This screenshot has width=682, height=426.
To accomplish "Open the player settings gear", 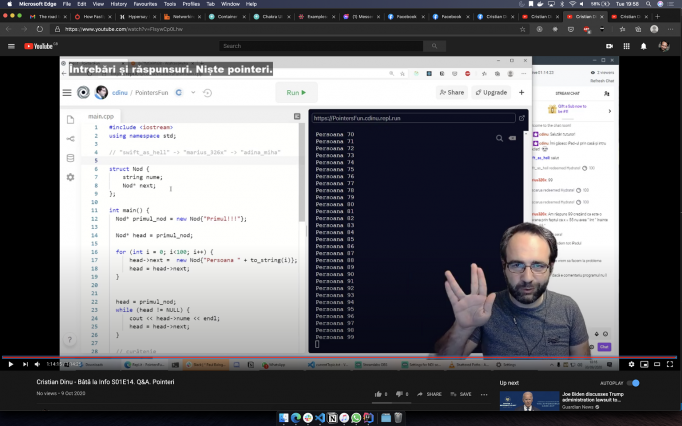I will click(631, 364).
